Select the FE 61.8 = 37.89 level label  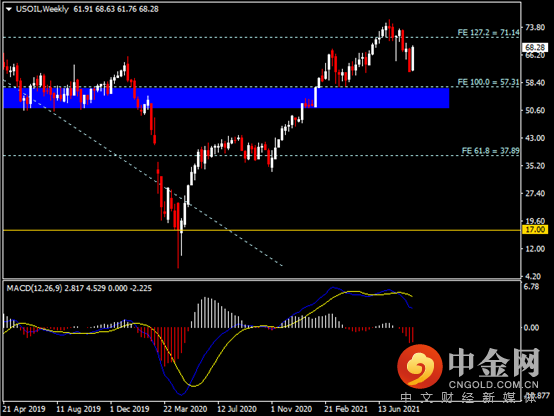(x=490, y=151)
